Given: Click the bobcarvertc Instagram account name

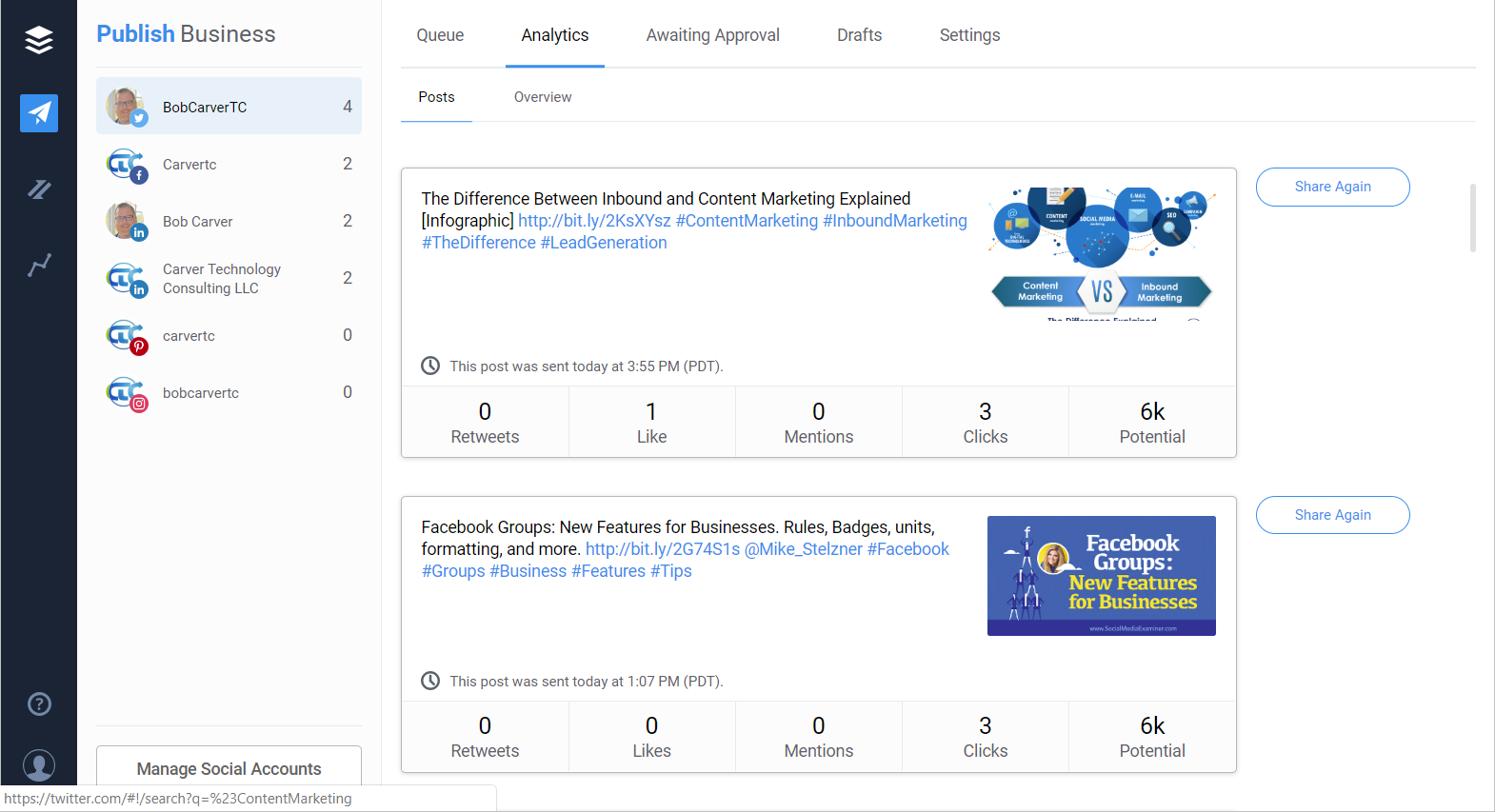Looking at the screenshot, I should pyautogui.click(x=201, y=393).
